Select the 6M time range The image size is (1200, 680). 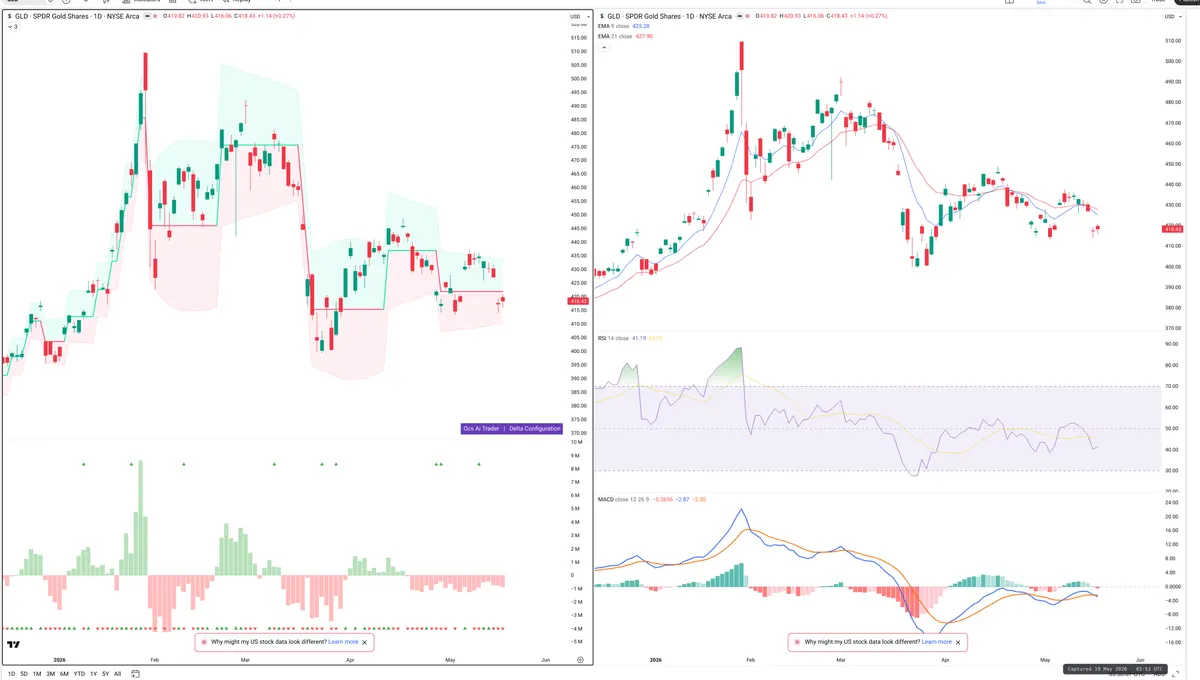click(64, 673)
